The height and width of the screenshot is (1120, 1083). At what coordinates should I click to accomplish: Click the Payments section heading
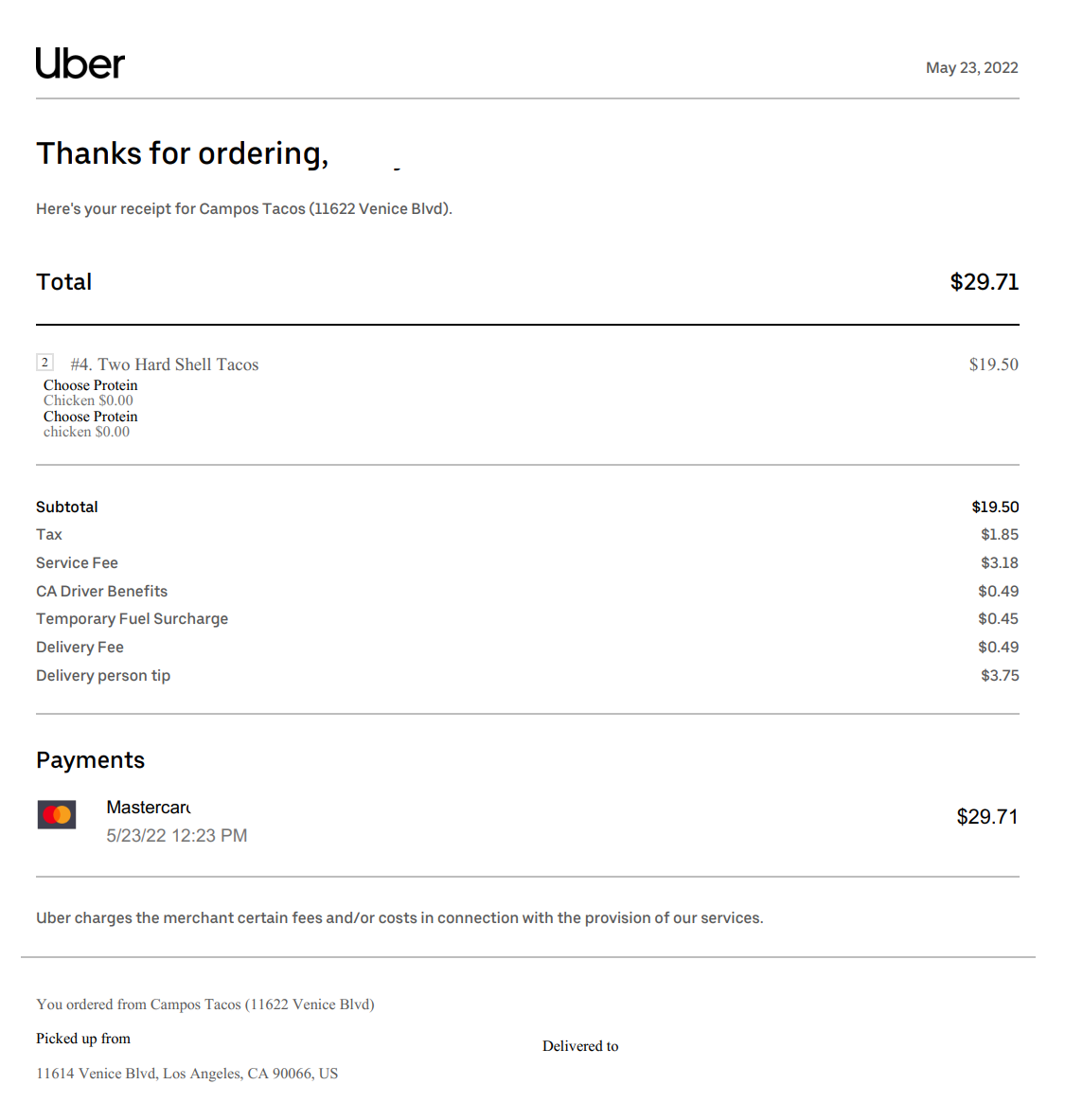pyautogui.click(x=91, y=760)
